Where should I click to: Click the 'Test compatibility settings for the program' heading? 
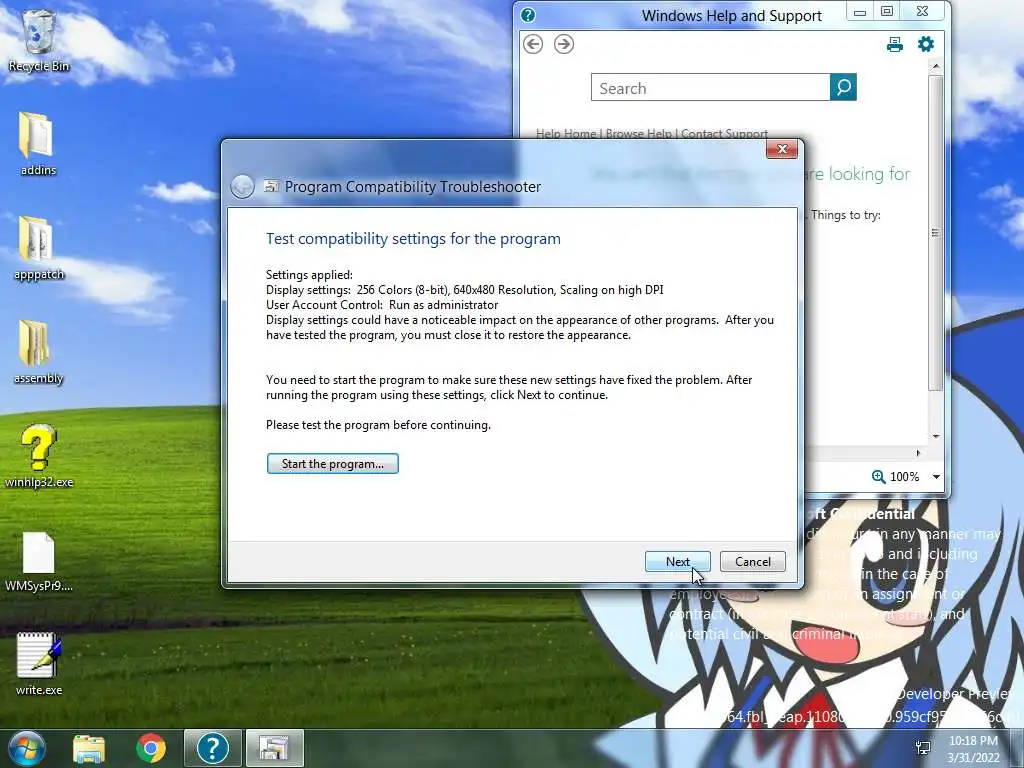pos(413,239)
